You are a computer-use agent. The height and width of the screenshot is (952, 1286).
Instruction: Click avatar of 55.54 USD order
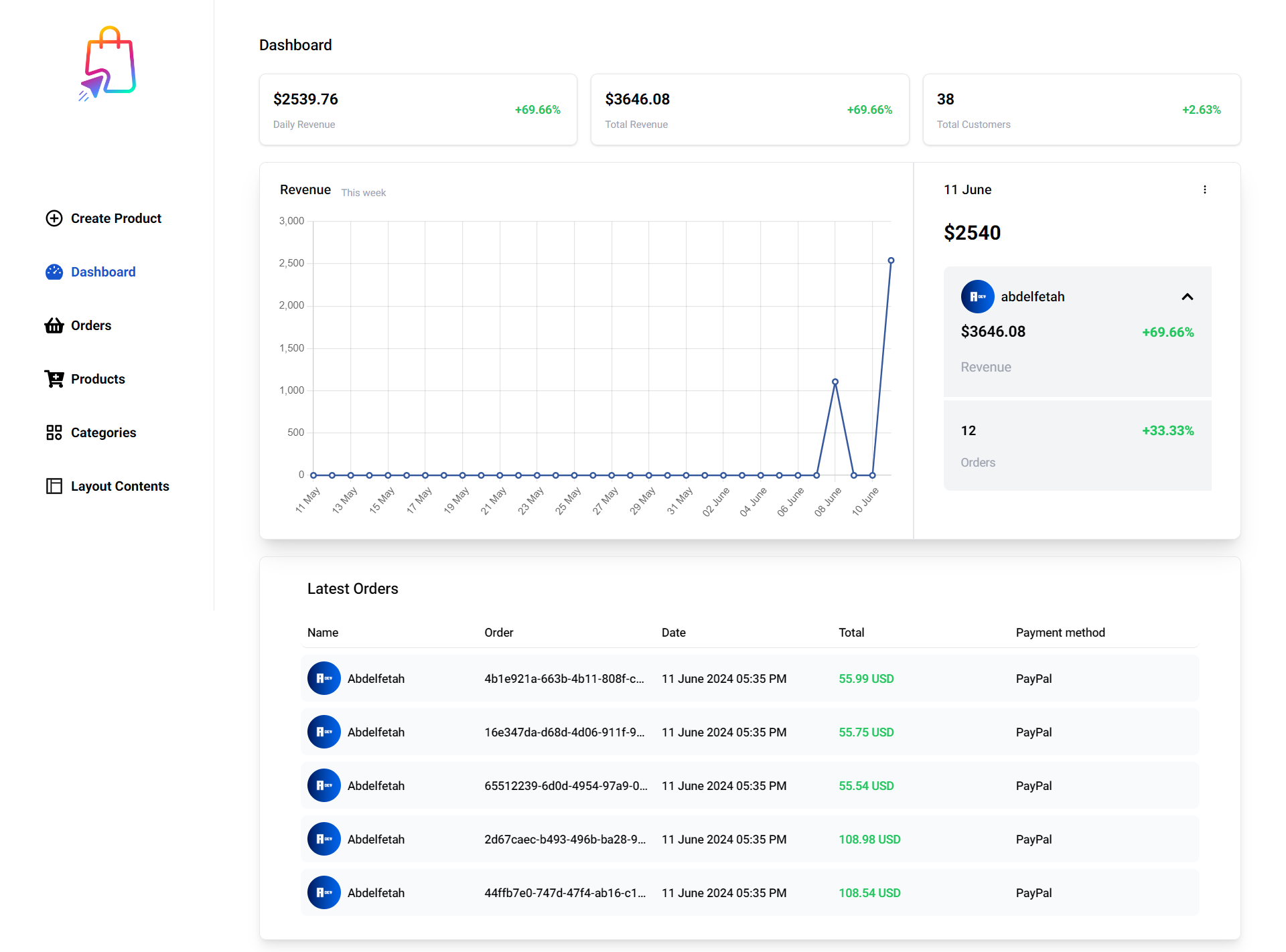click(324, 785)
